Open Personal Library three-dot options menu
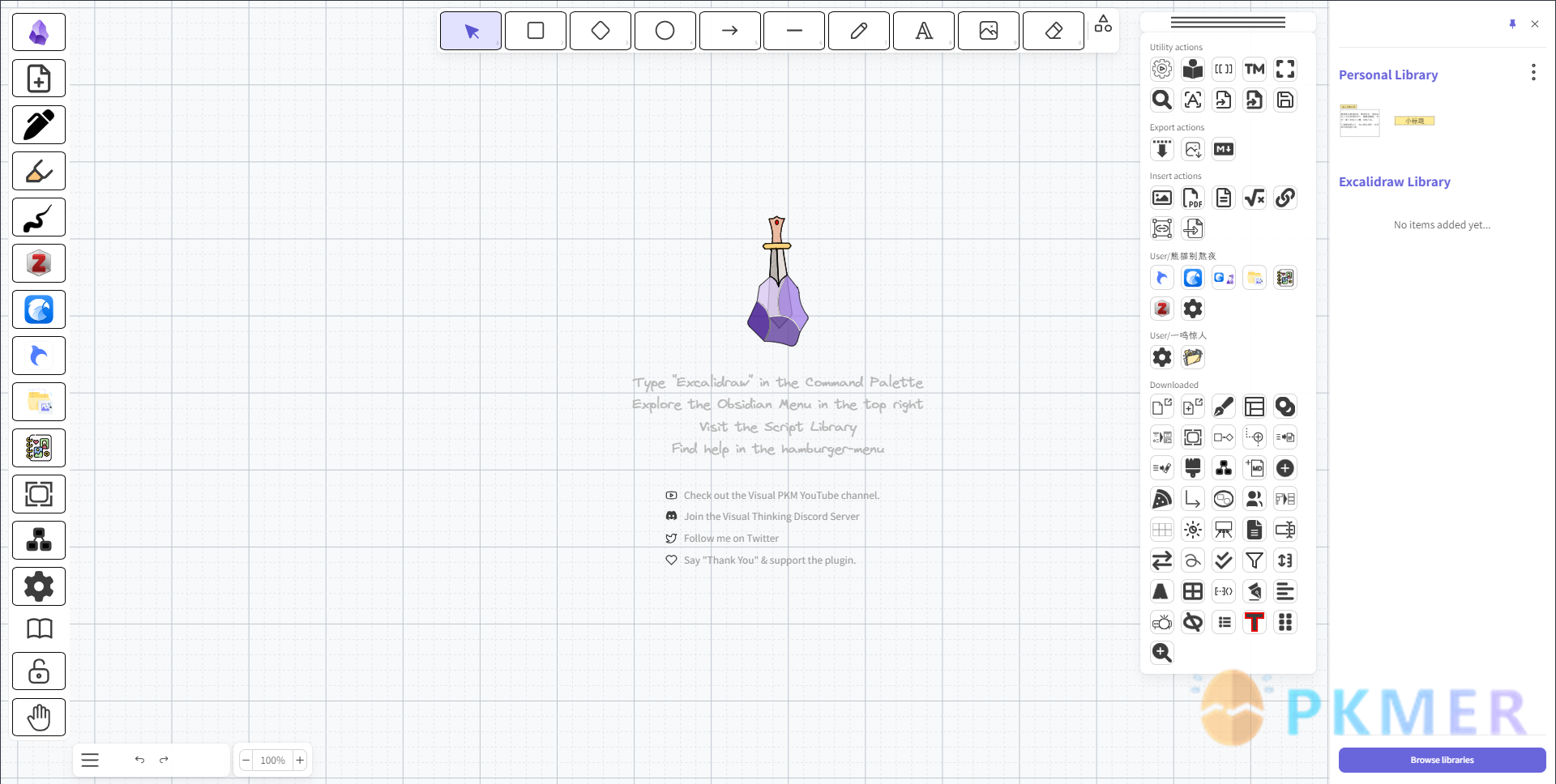 pos(1532,73)
